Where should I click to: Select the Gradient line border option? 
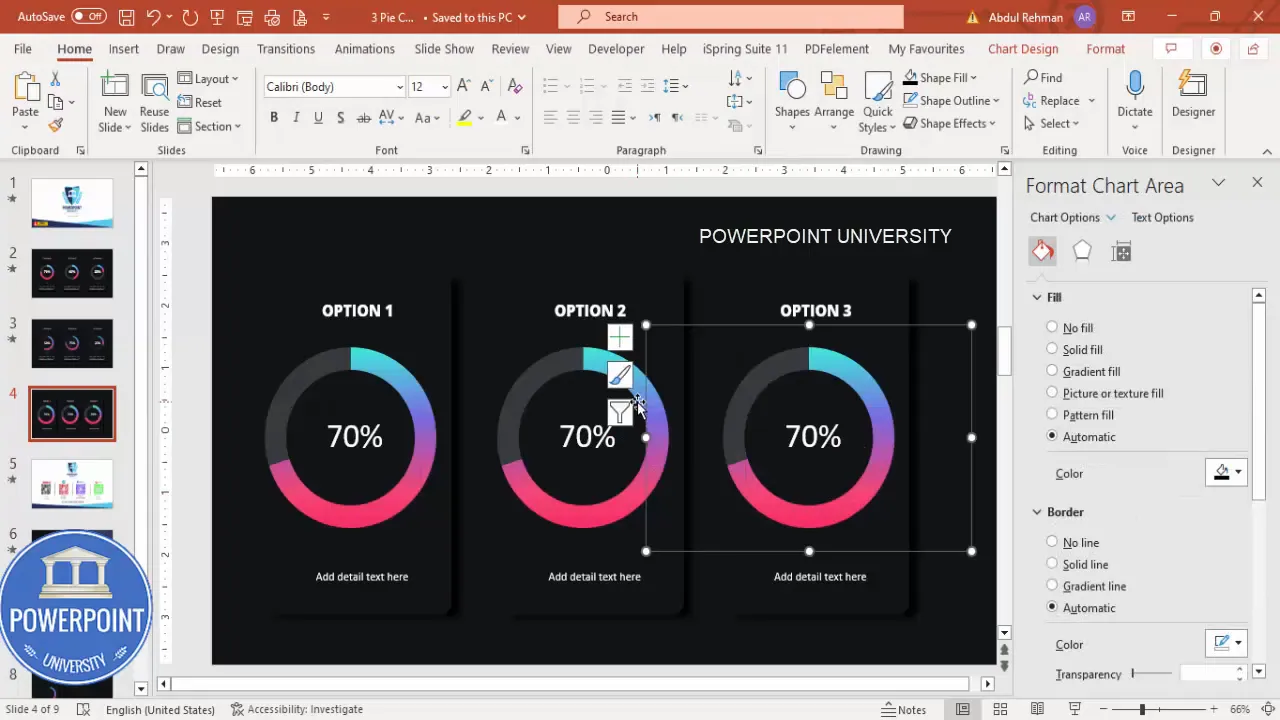click(1052, 585)
